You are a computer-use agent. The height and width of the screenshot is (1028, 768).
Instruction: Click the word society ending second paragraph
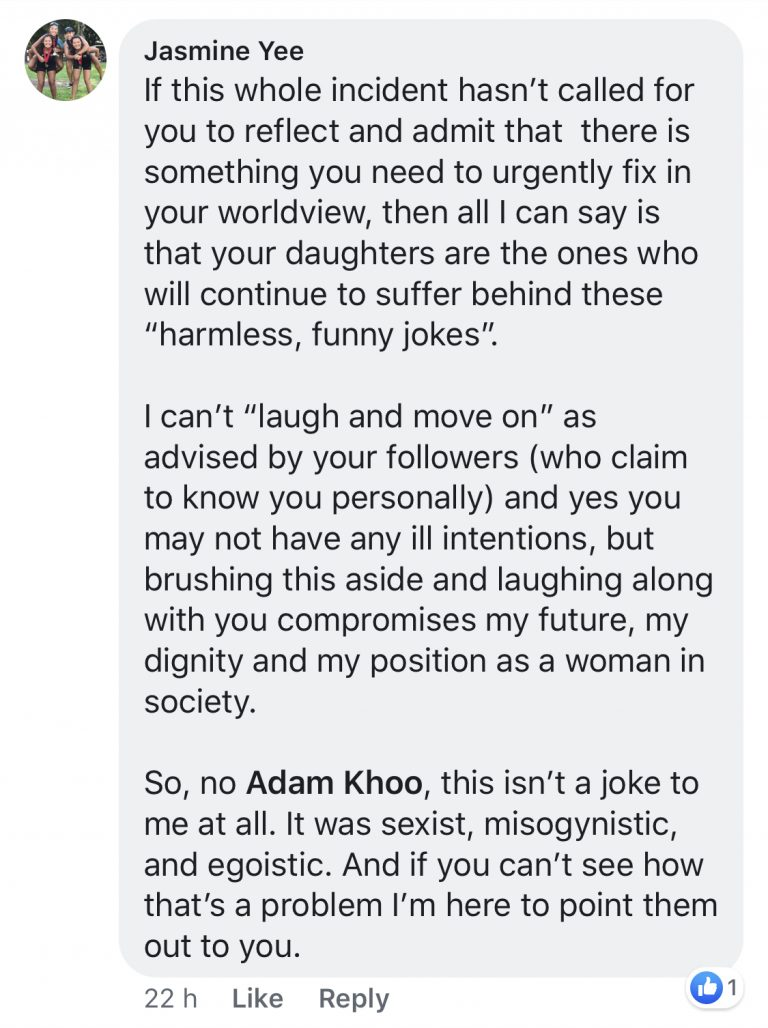[199, 702]
